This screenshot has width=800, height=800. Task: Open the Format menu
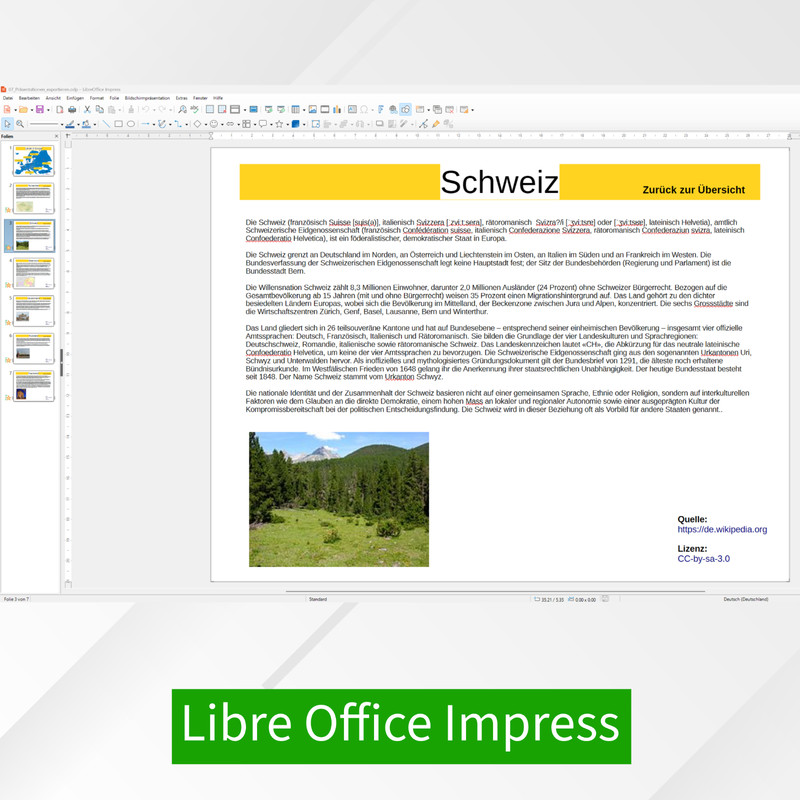[97, 98]
